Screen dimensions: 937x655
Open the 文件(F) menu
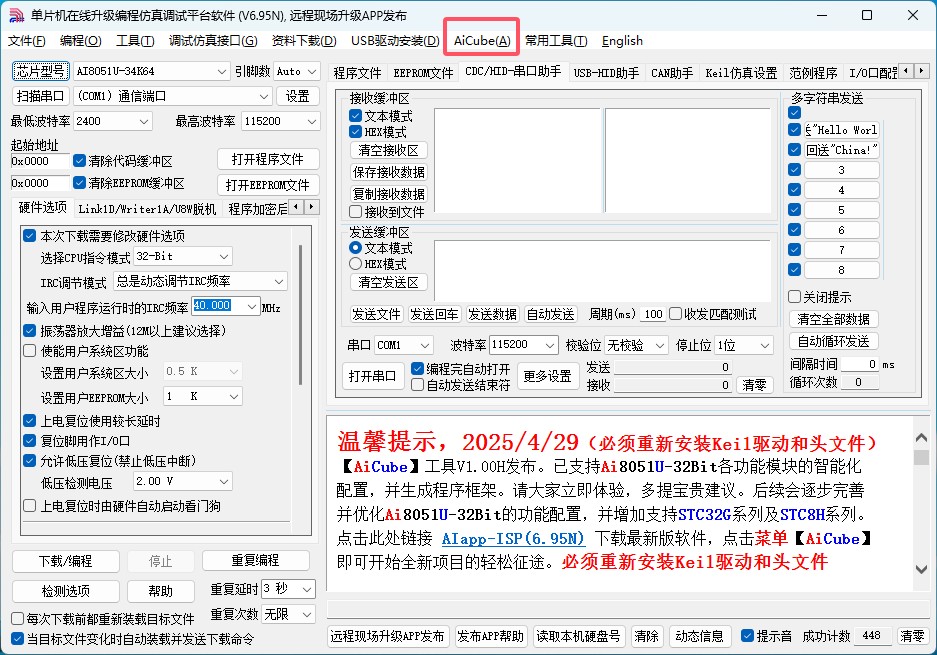(27, 41)
